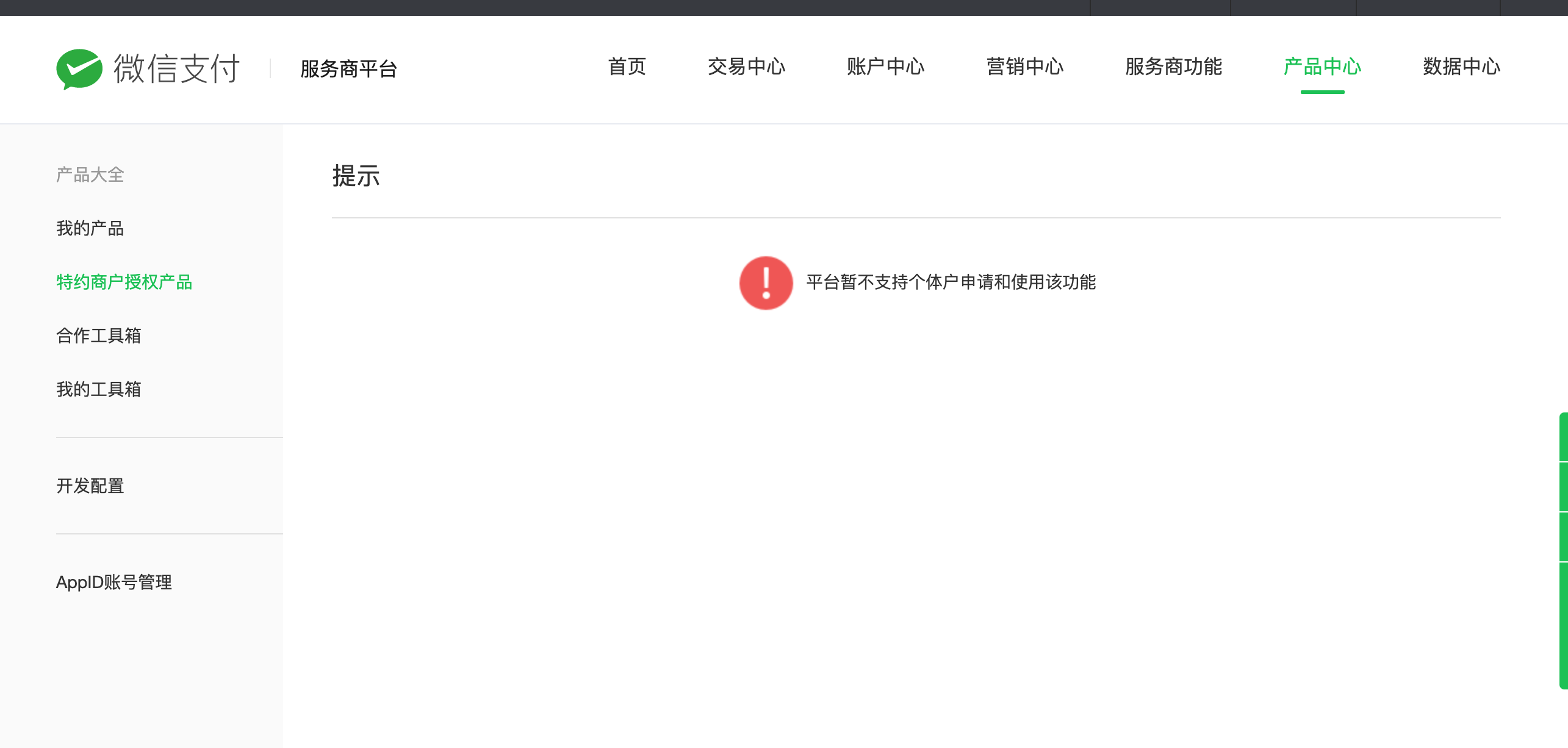
Task: Click the bottom tall segment of green floating bar
Action: coord(1563,625)
